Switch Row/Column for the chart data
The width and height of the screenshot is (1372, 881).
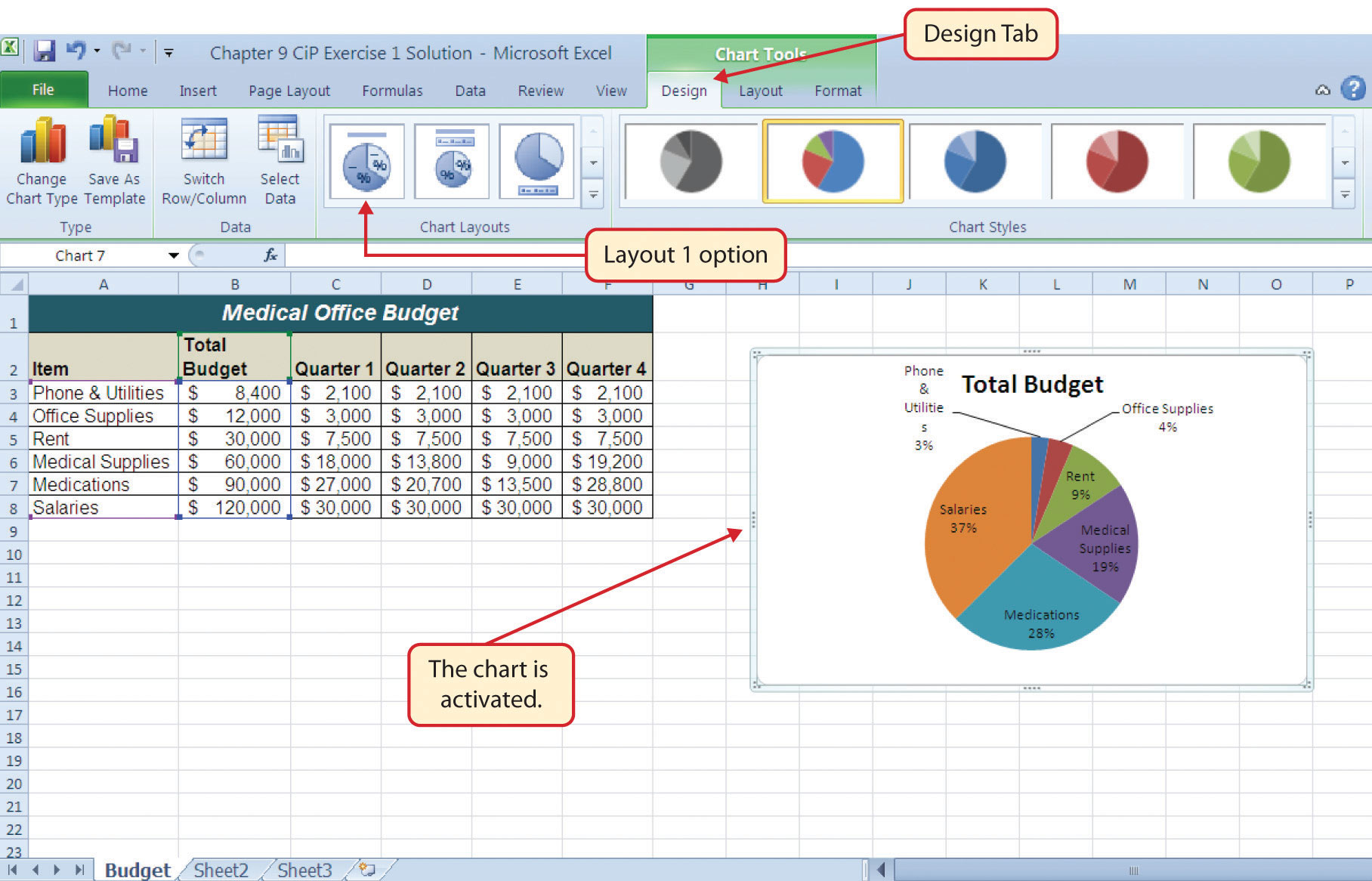coord(202,161)
